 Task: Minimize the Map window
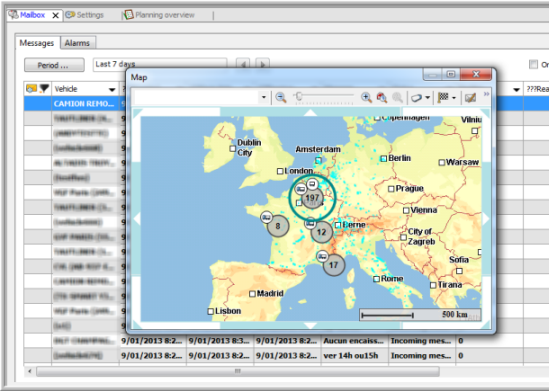pos(433,74)
